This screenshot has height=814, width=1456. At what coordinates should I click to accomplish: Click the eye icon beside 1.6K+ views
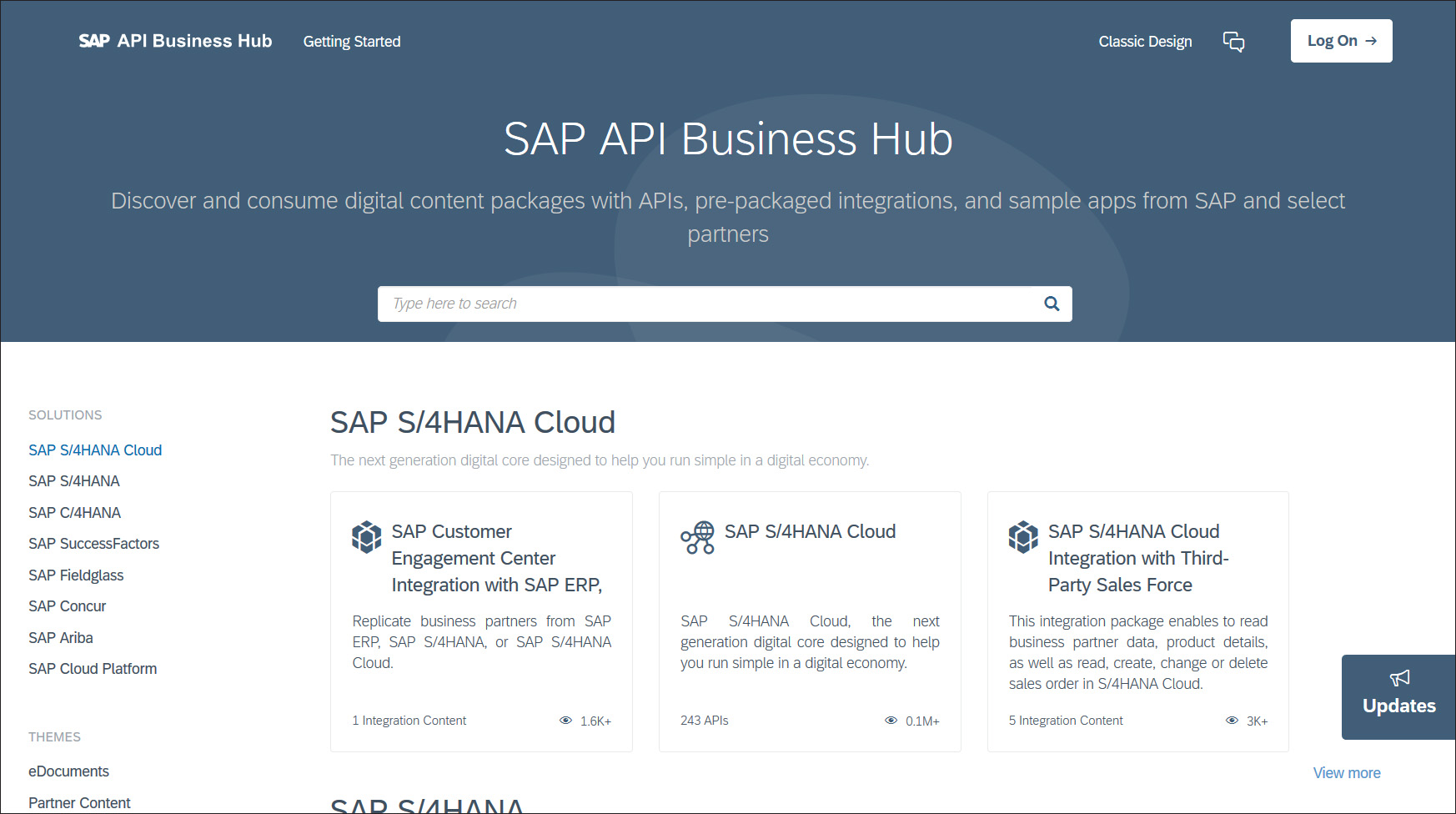(565, 721)
